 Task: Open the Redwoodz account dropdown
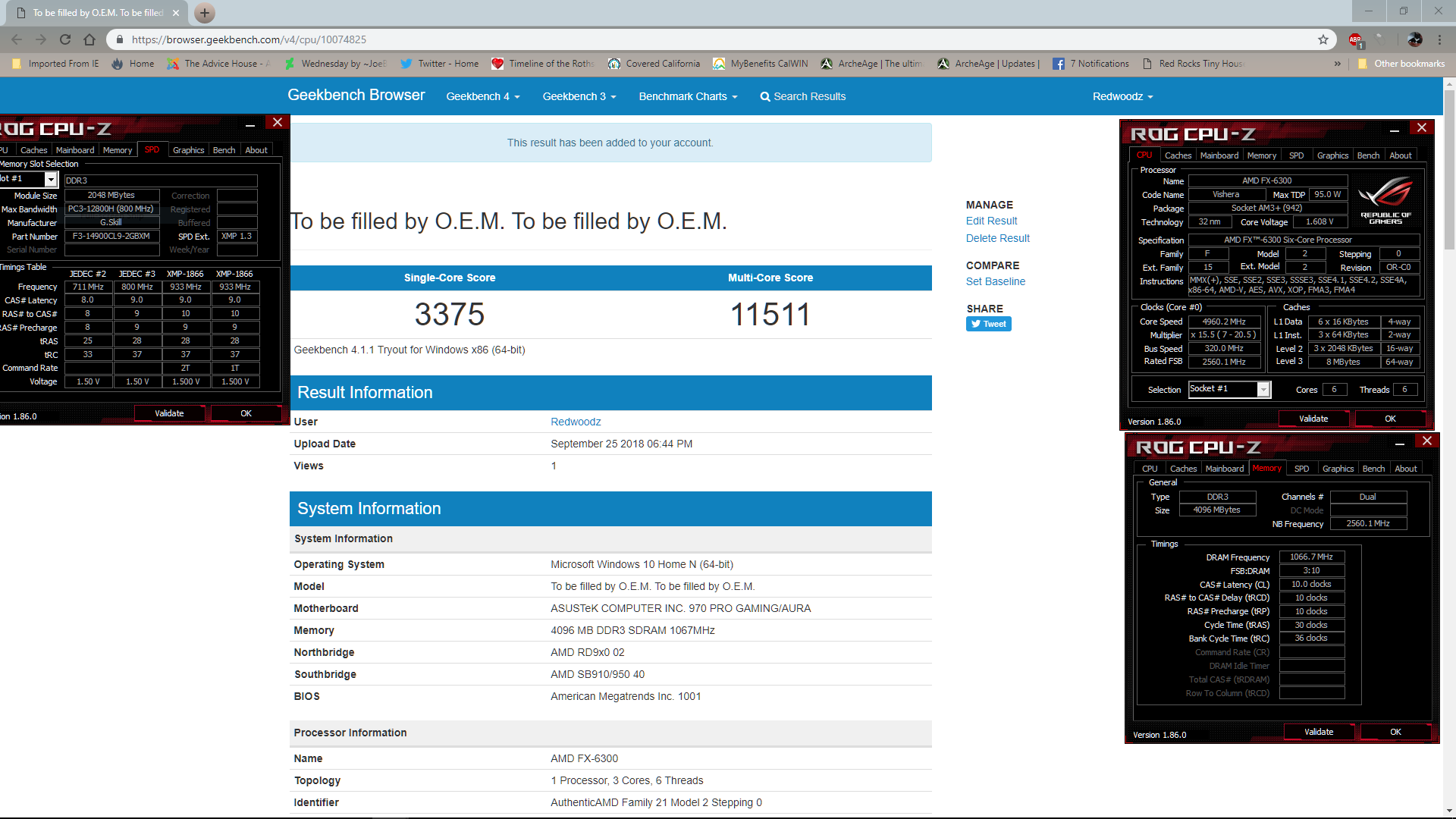(1122, 96)
